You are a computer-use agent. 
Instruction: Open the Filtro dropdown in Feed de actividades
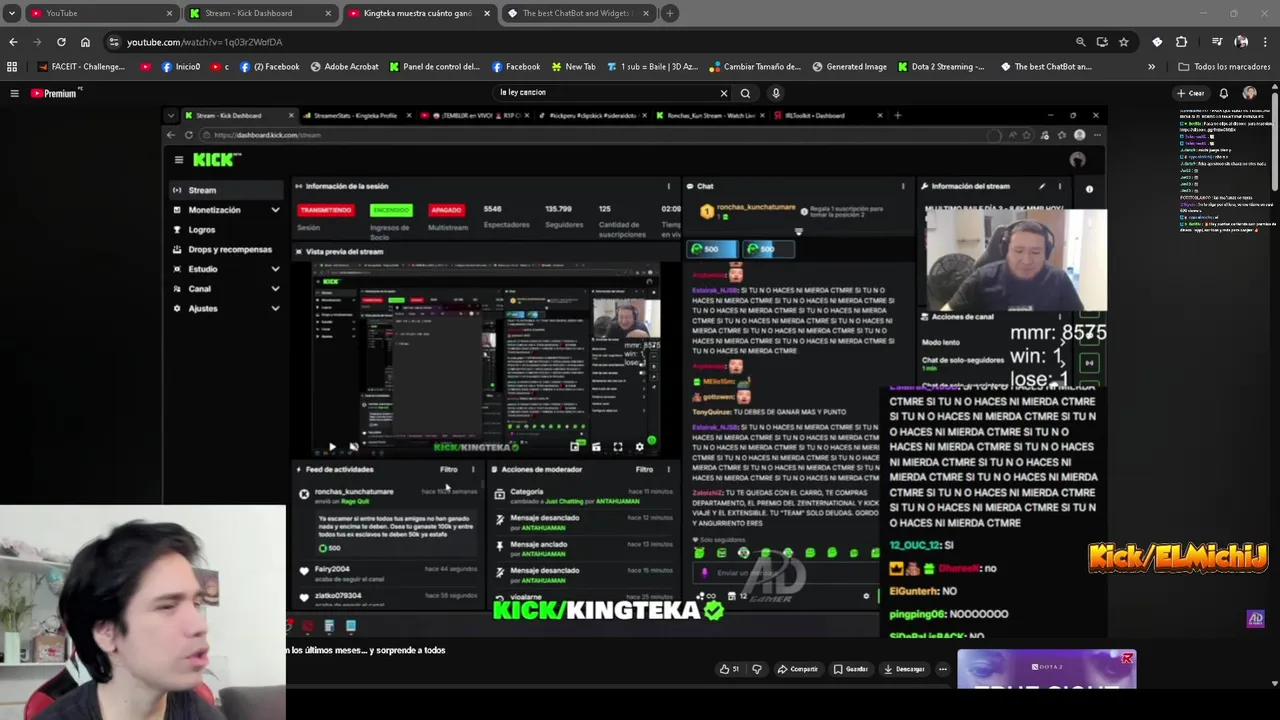click(x=449, y=469)
